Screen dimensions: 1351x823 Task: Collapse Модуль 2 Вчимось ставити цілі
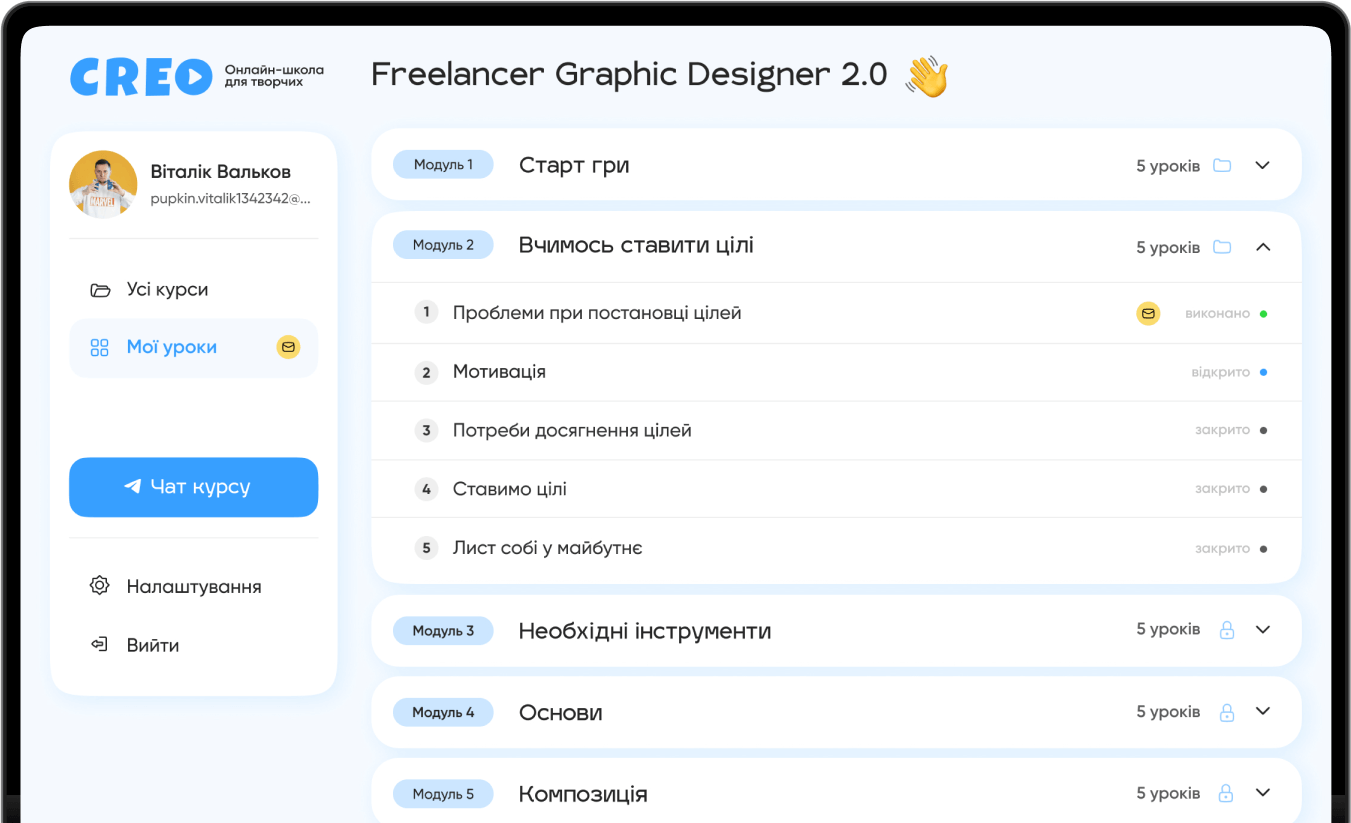[x=1262, y=247]
